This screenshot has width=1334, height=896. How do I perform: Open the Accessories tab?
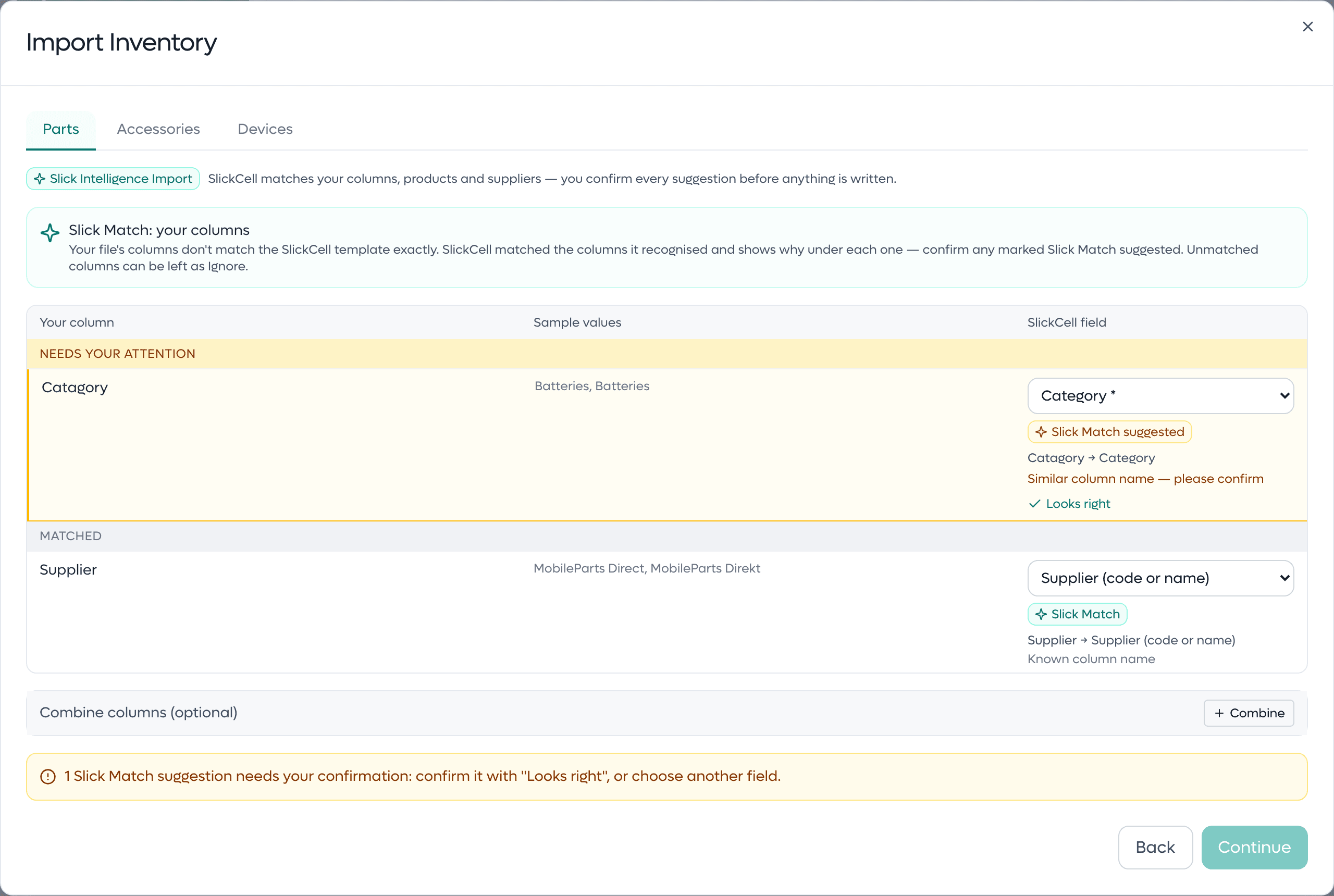(158, 129)
